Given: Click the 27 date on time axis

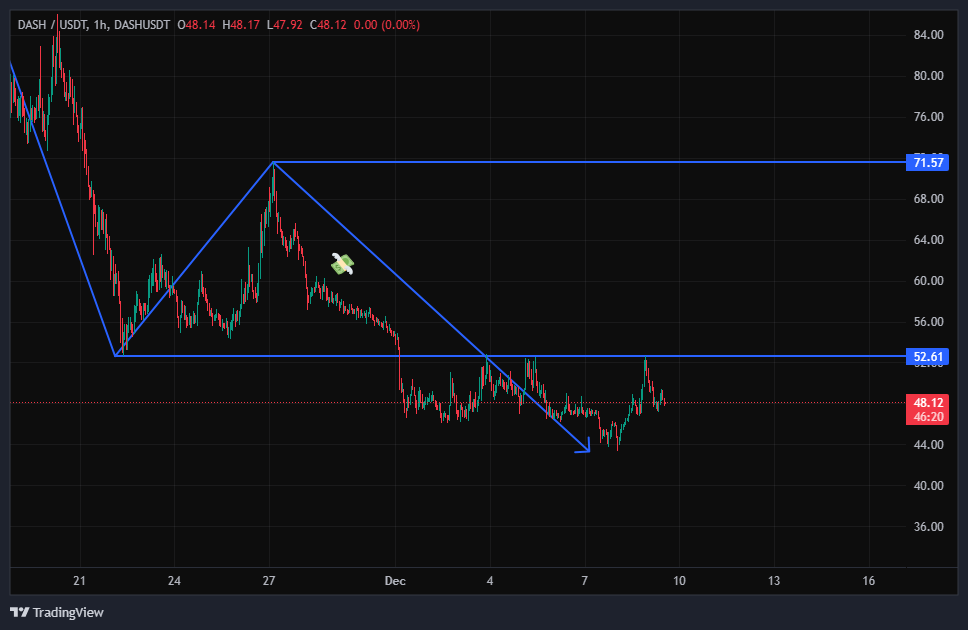Looking at the screenshot, I should pyautogui.click(x=269, y=581).
